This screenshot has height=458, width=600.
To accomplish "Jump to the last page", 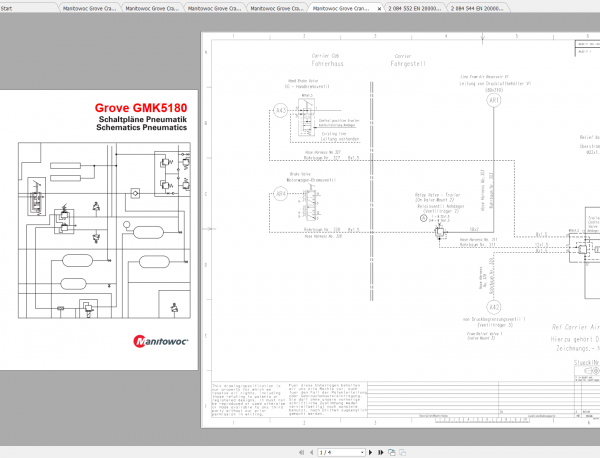I will (380, 452).
